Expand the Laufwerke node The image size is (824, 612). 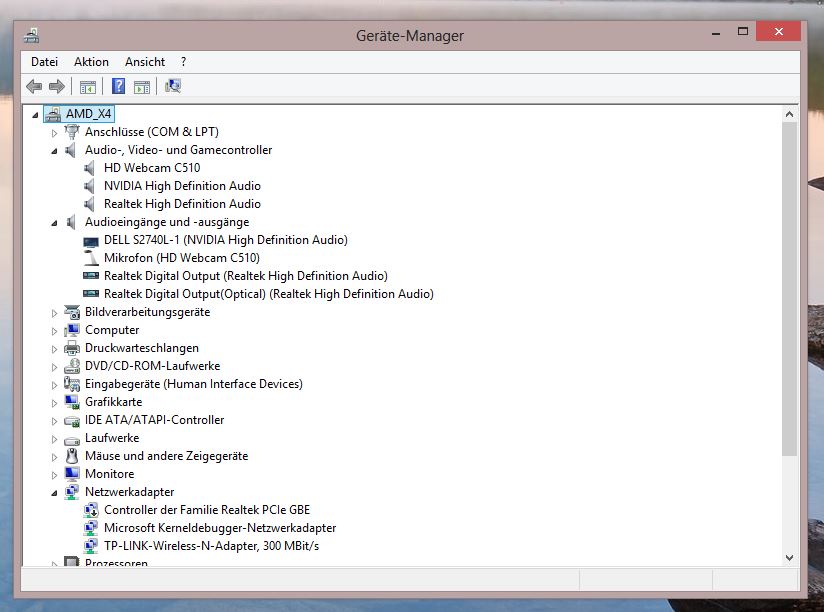(54, 439)
